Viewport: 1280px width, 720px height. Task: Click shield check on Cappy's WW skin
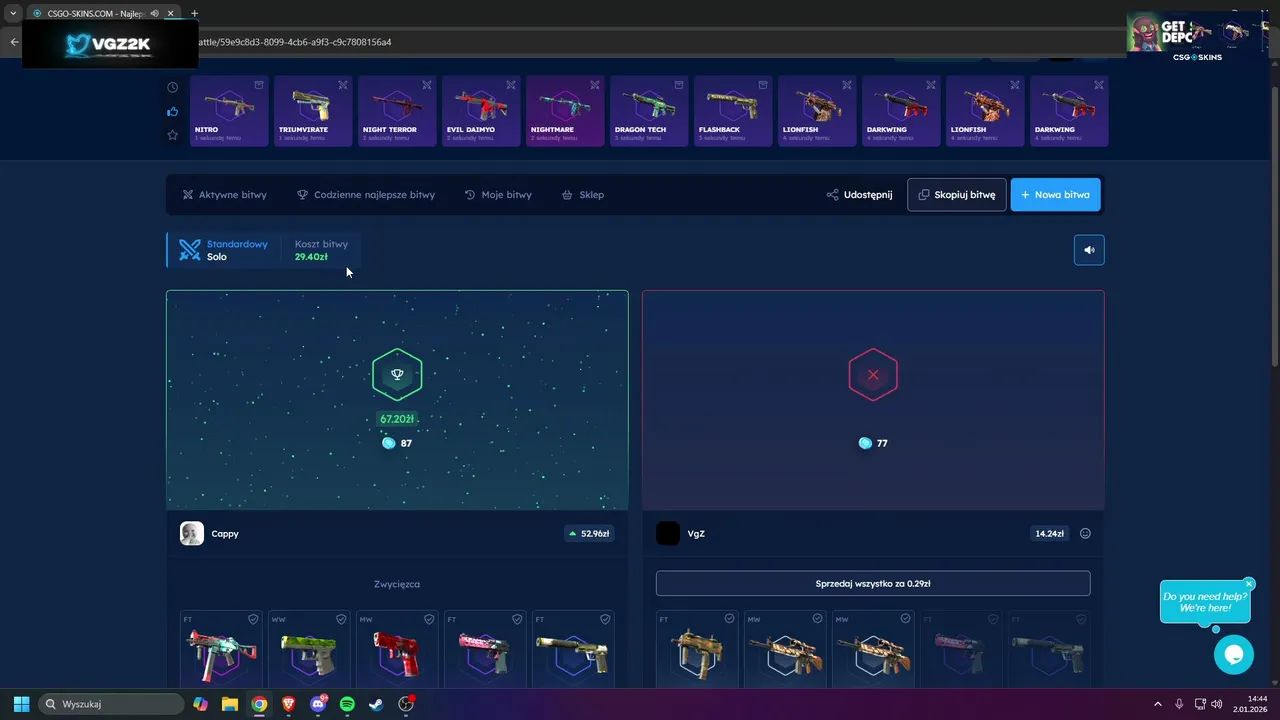(341, 620)
